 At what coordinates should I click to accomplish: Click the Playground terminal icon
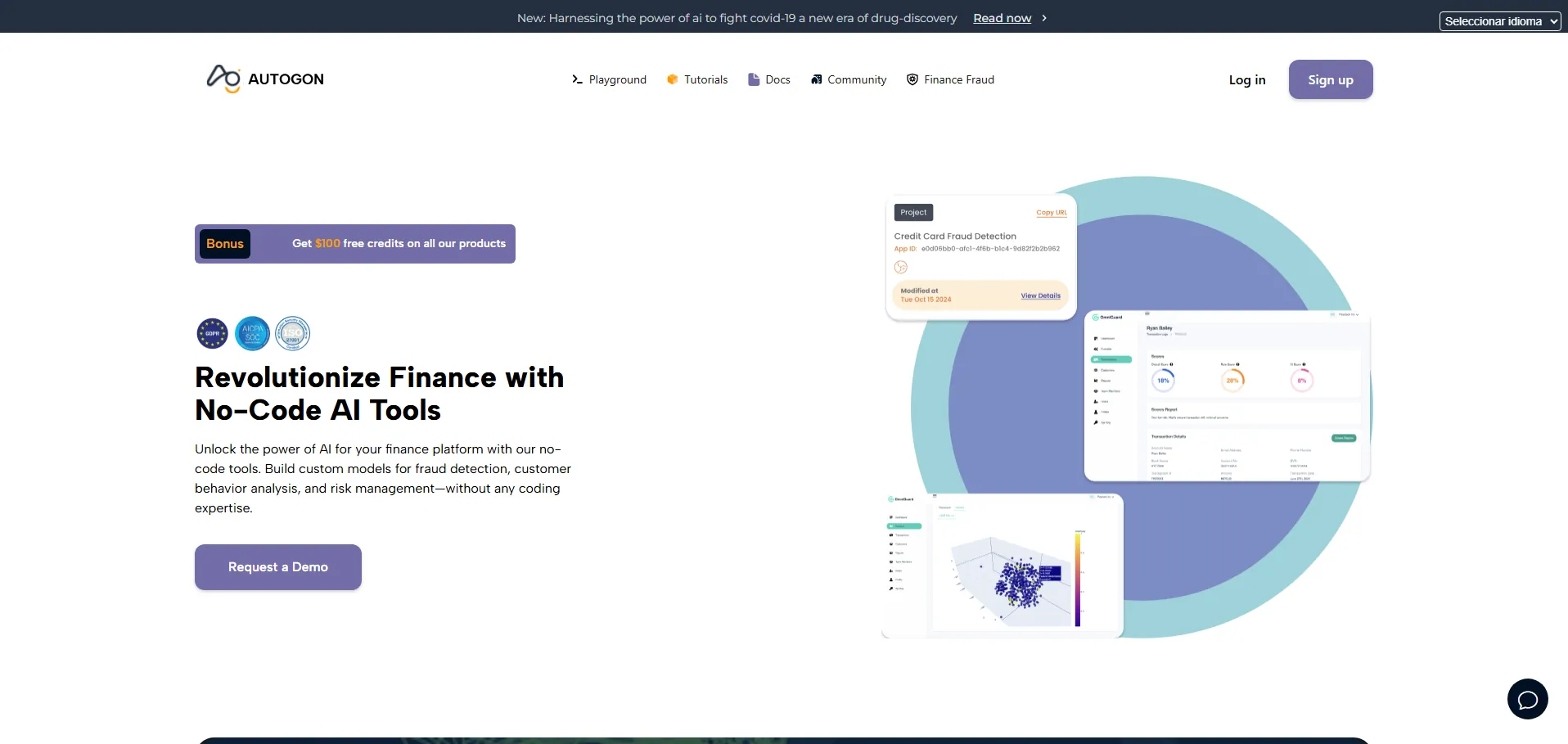pyautogui.click(x=577, y=79)
